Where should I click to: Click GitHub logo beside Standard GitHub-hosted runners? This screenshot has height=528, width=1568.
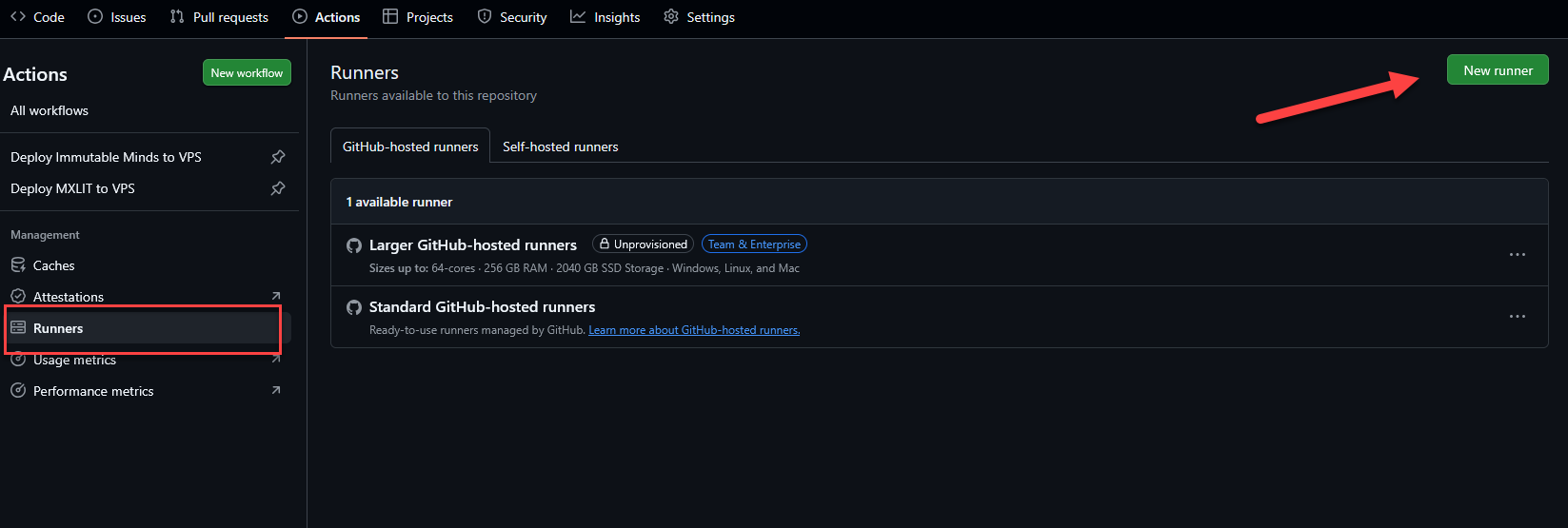[354, 307]
